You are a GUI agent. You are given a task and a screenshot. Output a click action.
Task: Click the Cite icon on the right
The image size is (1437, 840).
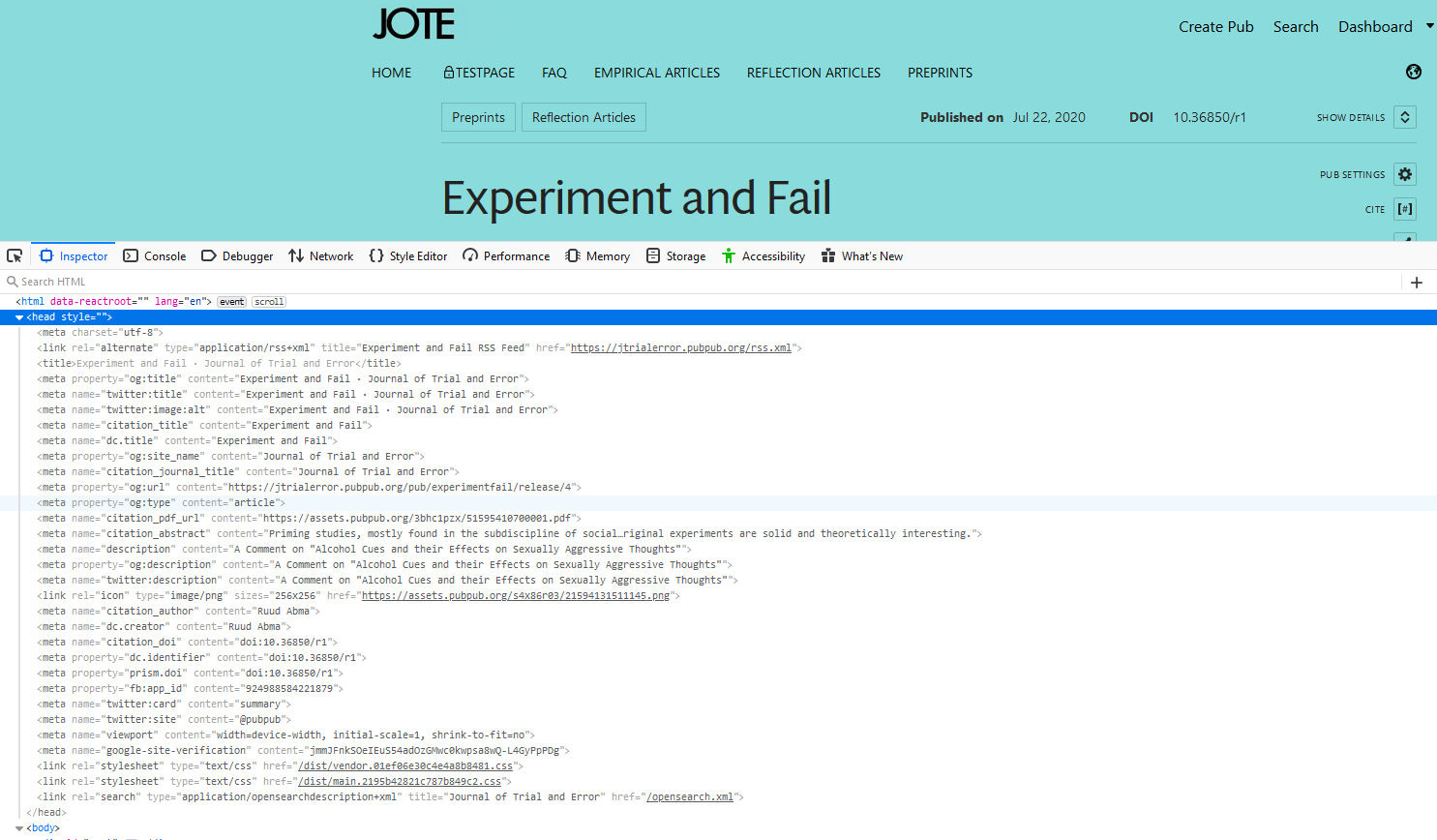point(1404,208)
